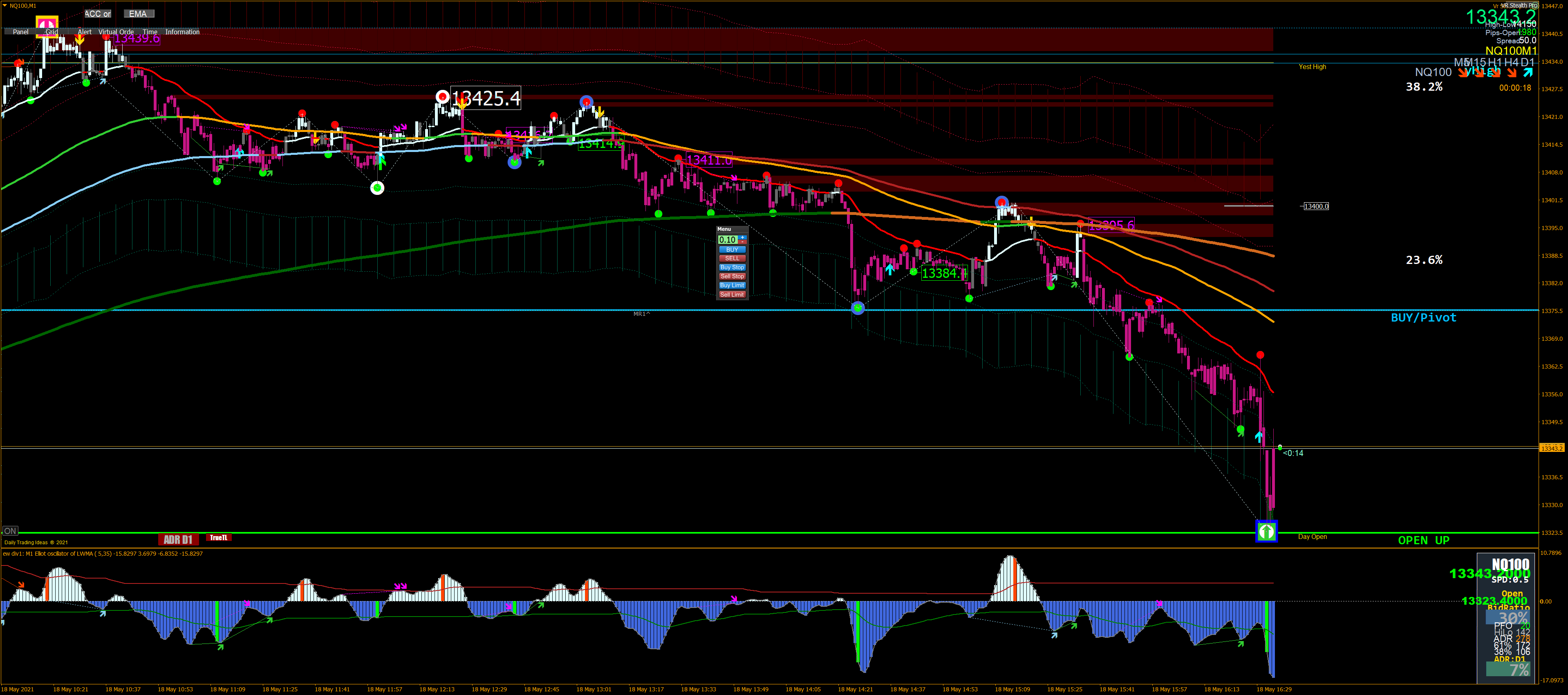This screenshot has height=695, width=1568.
Task: Expand the NQ100,M1 chart title dropdown arrow
Action: tap(5, 5)
